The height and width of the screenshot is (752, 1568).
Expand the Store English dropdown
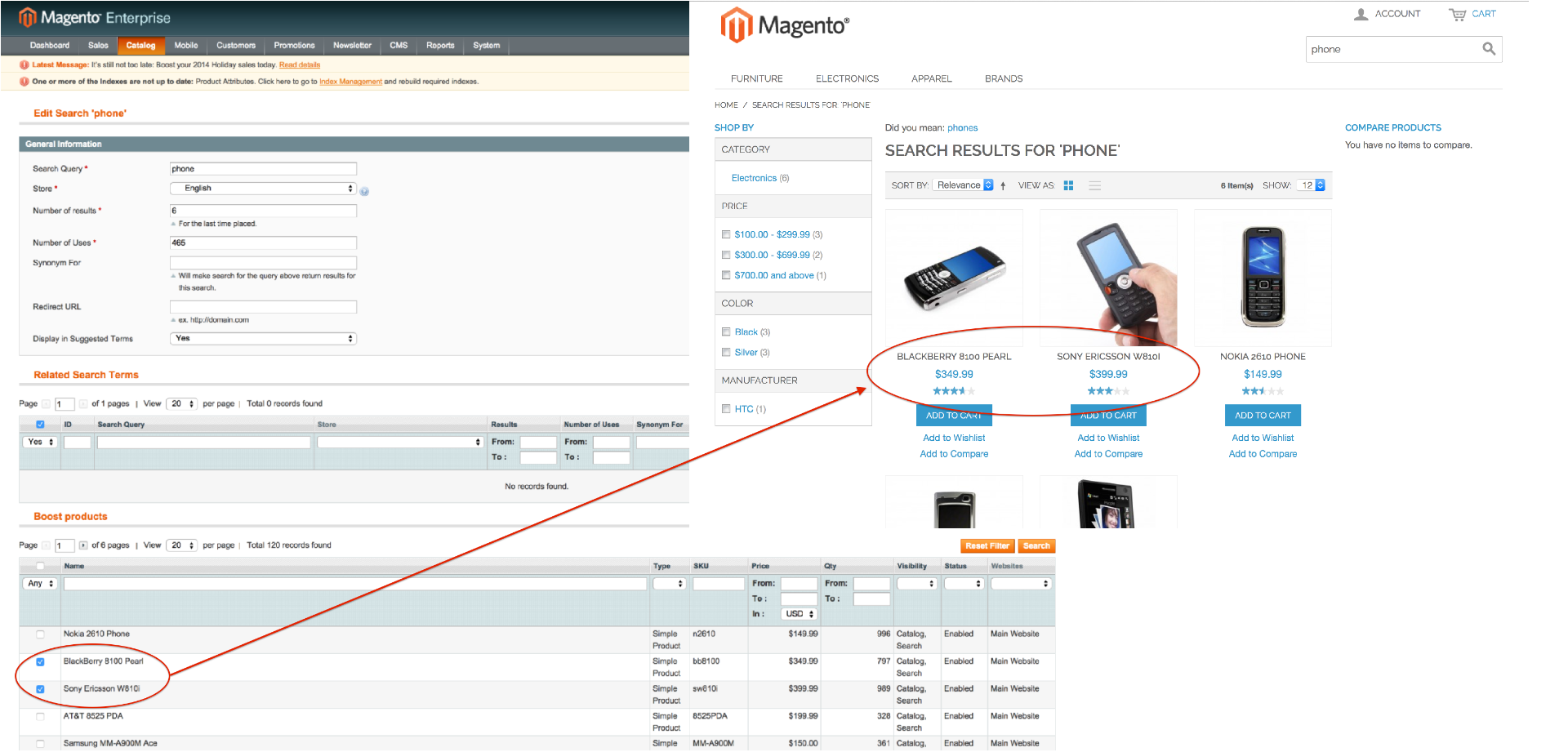[263, 189]
